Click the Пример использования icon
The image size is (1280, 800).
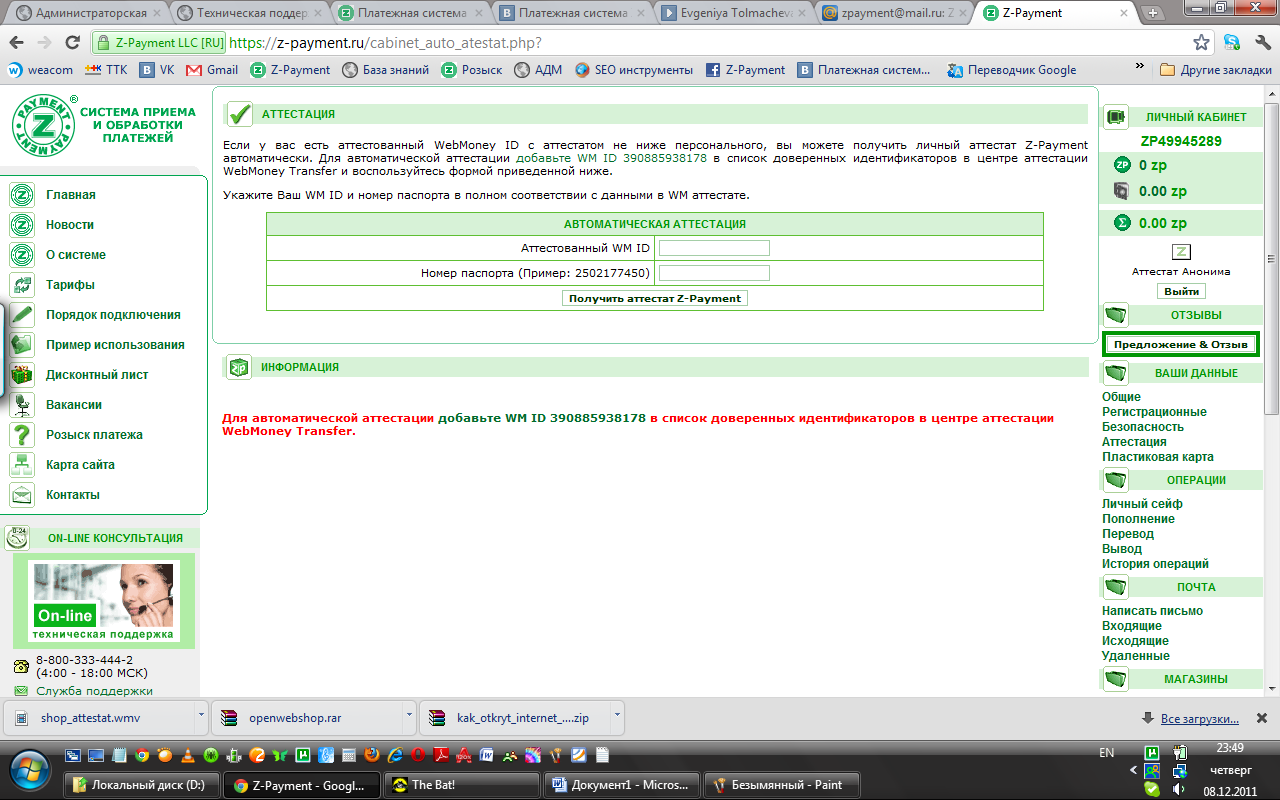(x=22, y=345)
